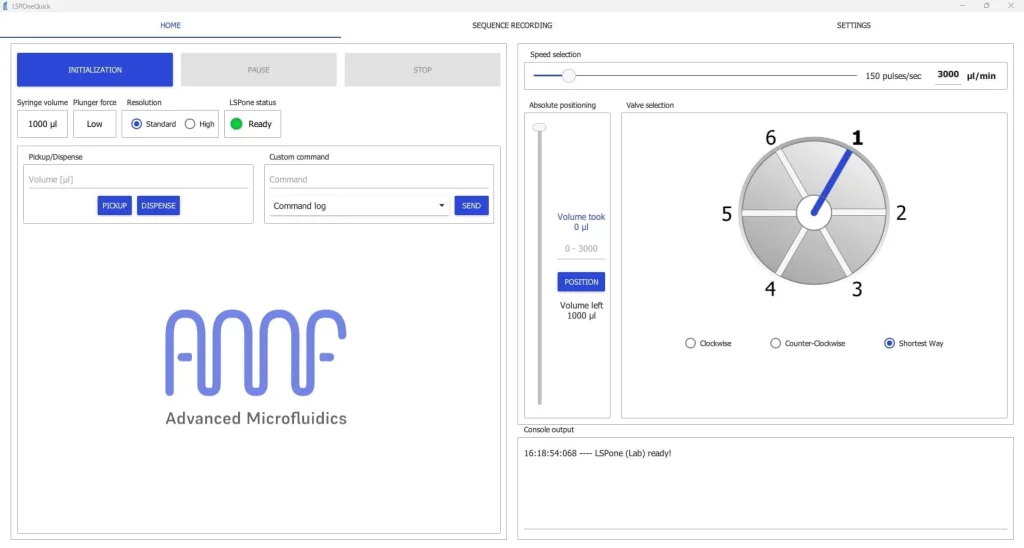Open the Sequence Recording tab
Viewport: 1024px width, 548px height.
[512, 25]
